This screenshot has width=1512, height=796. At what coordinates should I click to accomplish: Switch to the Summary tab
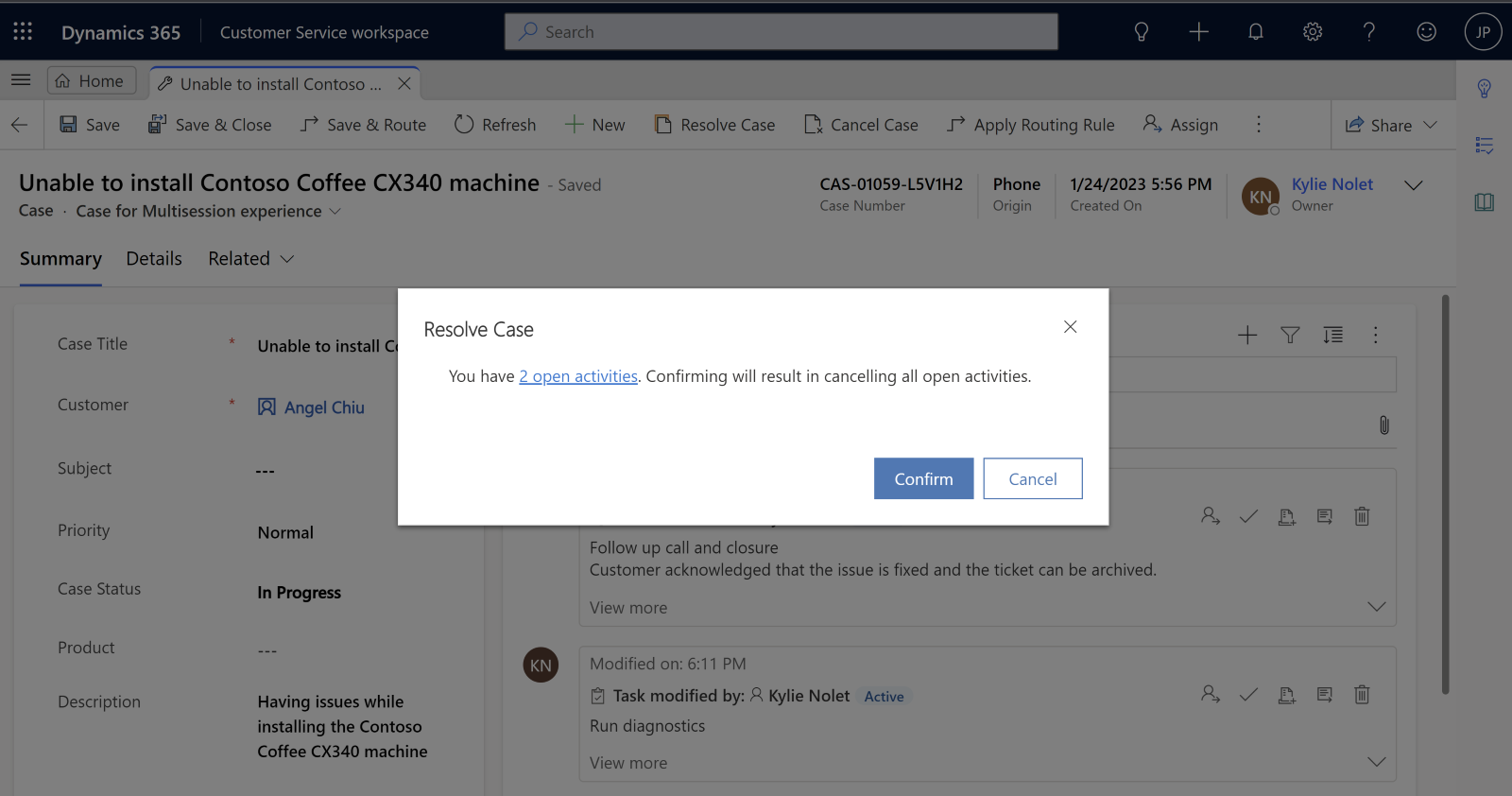(x=60, y=258)
